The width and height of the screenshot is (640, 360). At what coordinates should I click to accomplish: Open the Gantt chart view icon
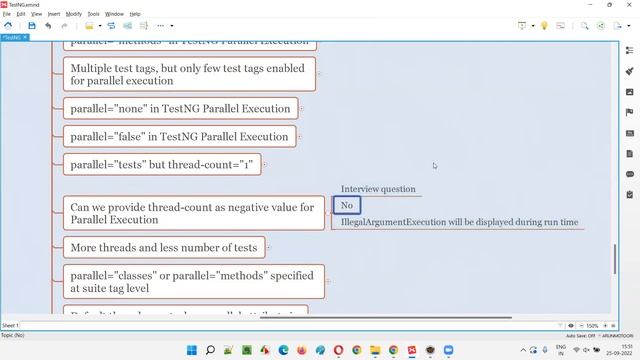[560, 26]
